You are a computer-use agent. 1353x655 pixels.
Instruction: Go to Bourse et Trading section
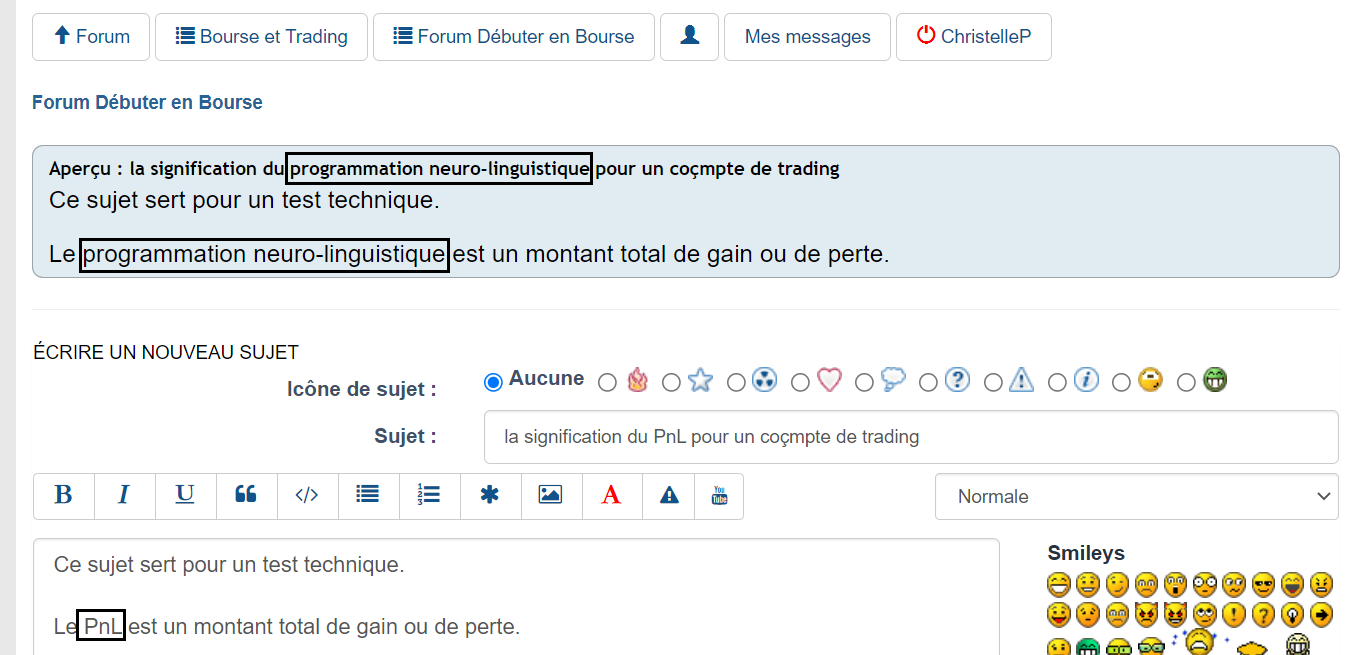(261, 37)
